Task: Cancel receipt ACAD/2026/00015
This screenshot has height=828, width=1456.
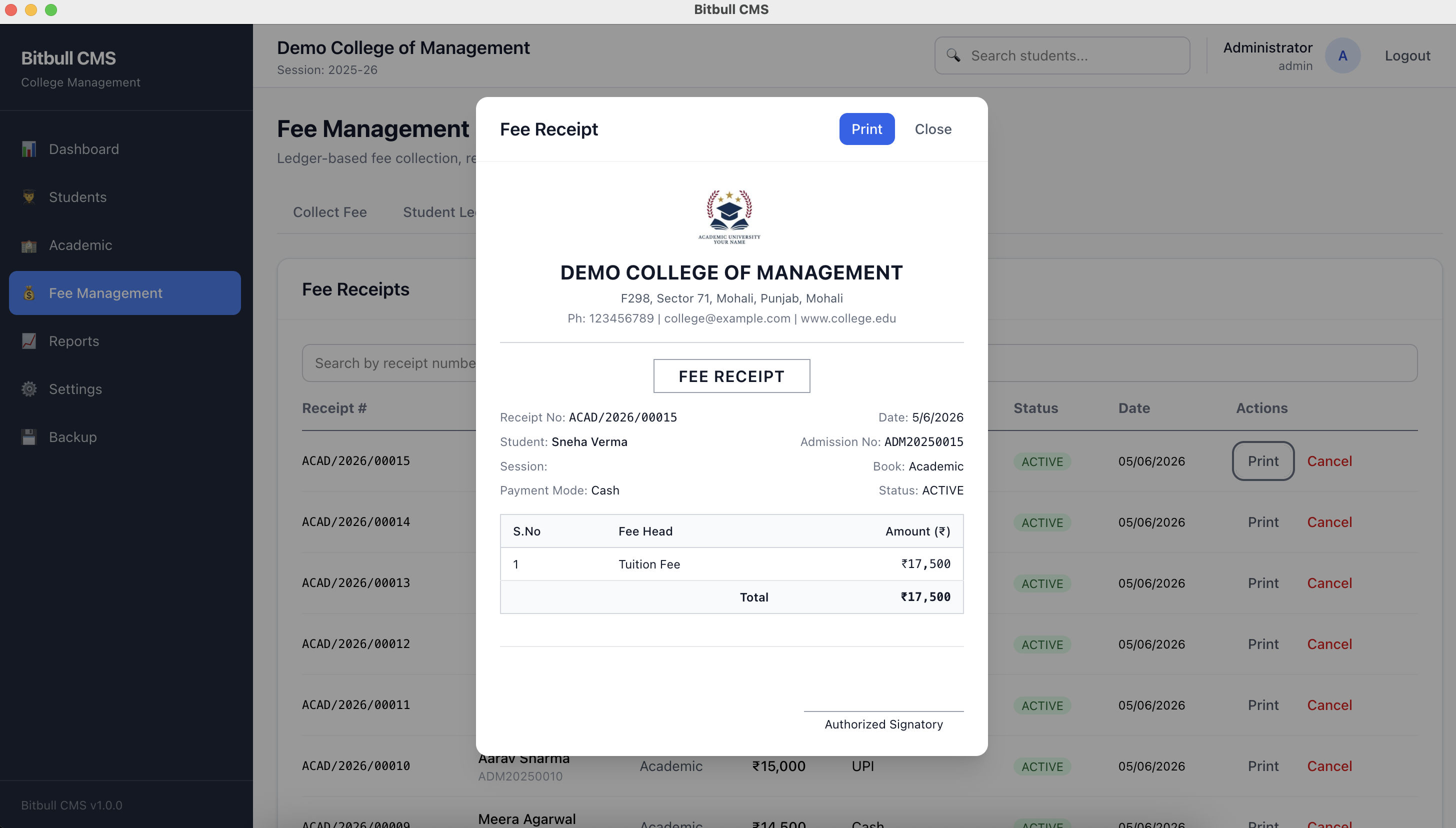Action: click(x=1329, y=461)
